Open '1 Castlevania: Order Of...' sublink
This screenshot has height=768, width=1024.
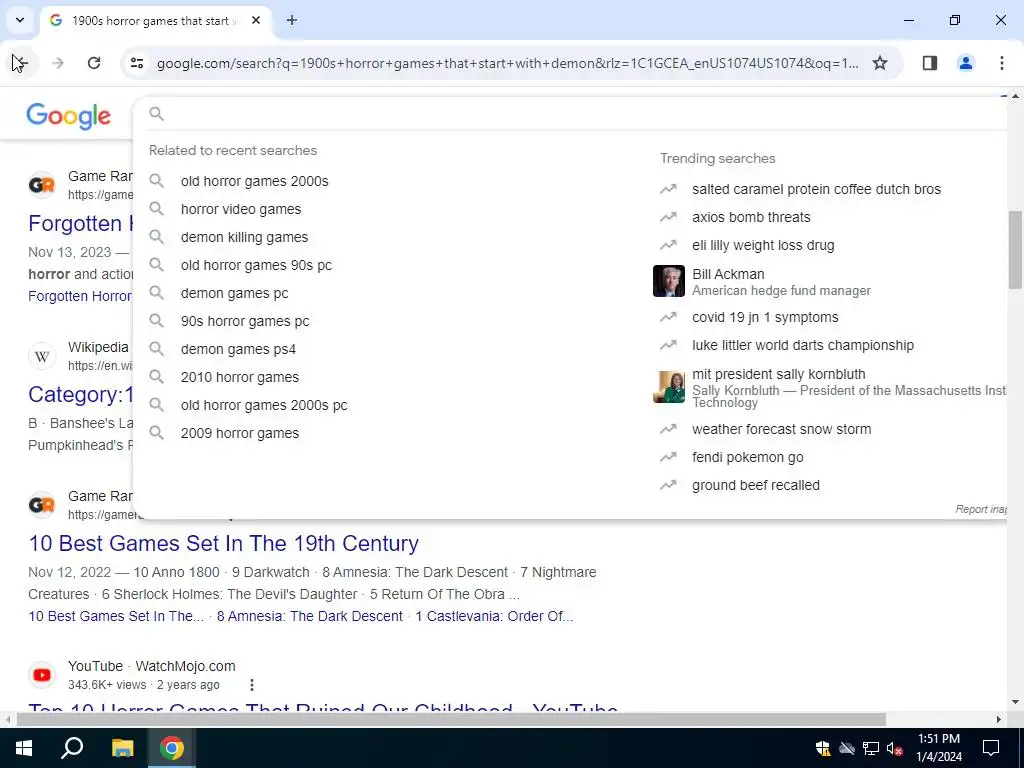494,616
